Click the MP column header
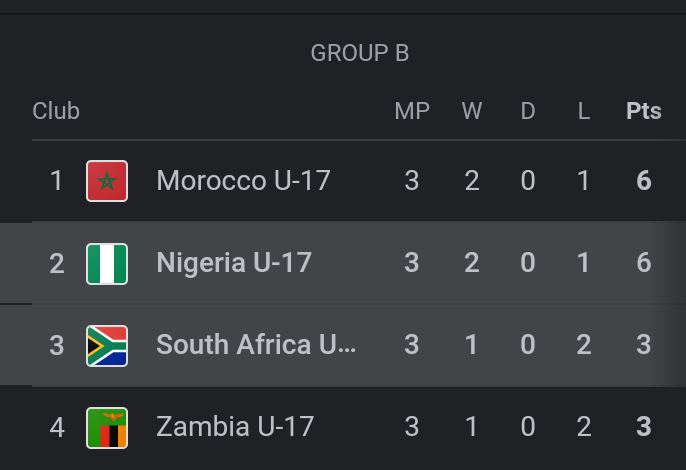This screenshot has height=470, width=686. tap(412, 111)
